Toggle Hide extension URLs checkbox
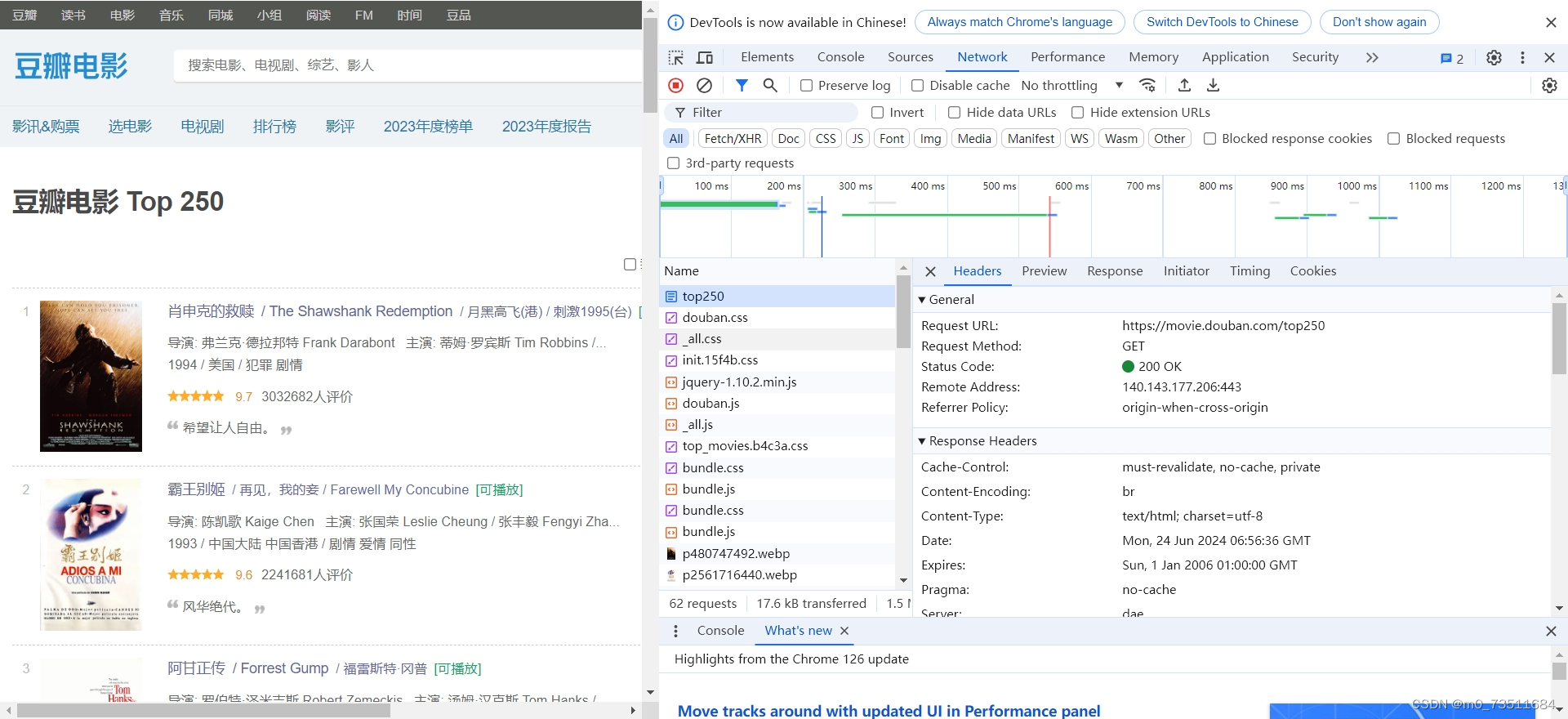 pyautogui.click(x=1077, y=112)
